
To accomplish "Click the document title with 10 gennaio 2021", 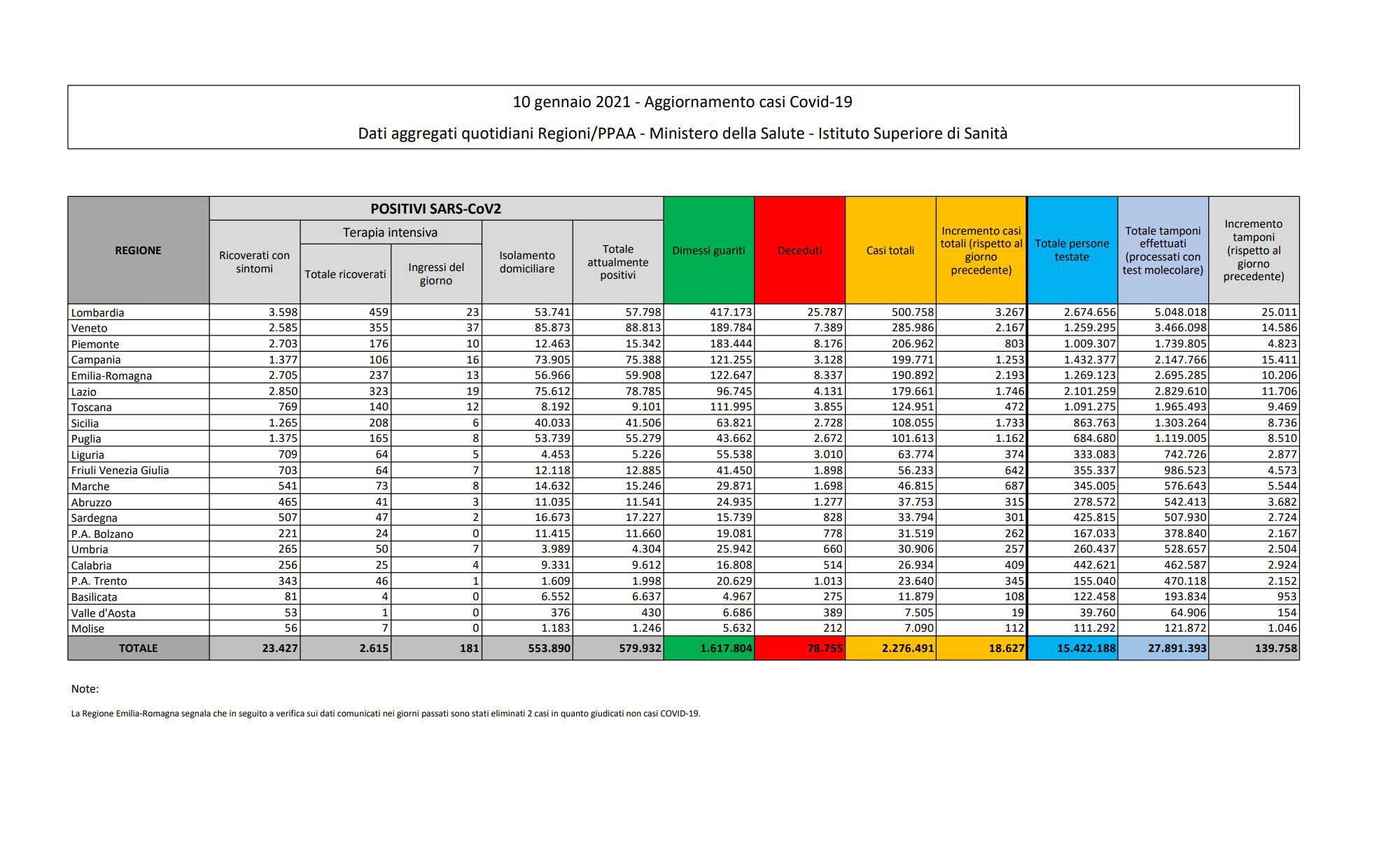I will click(682, 102).
